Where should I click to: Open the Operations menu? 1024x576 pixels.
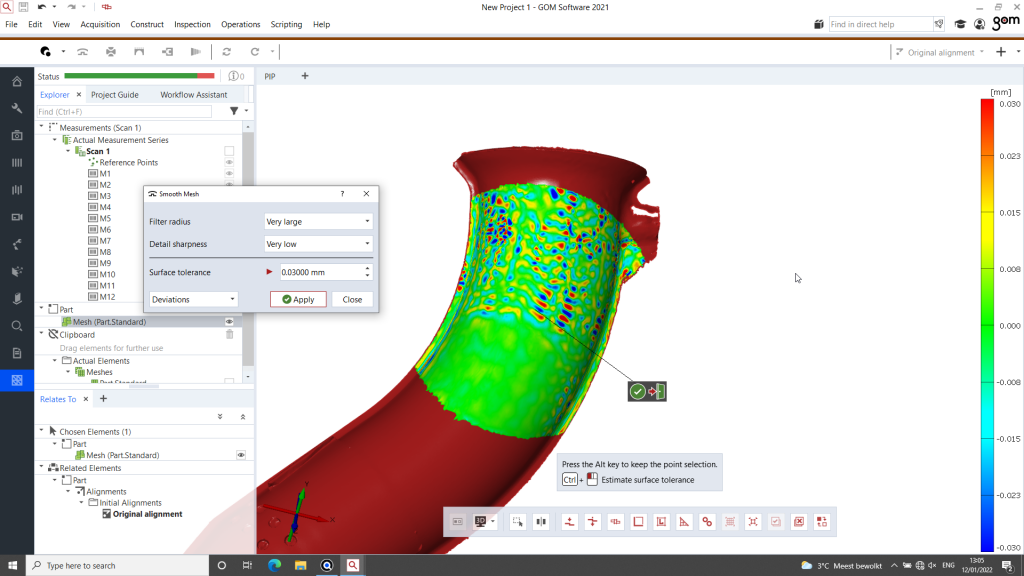240,24
